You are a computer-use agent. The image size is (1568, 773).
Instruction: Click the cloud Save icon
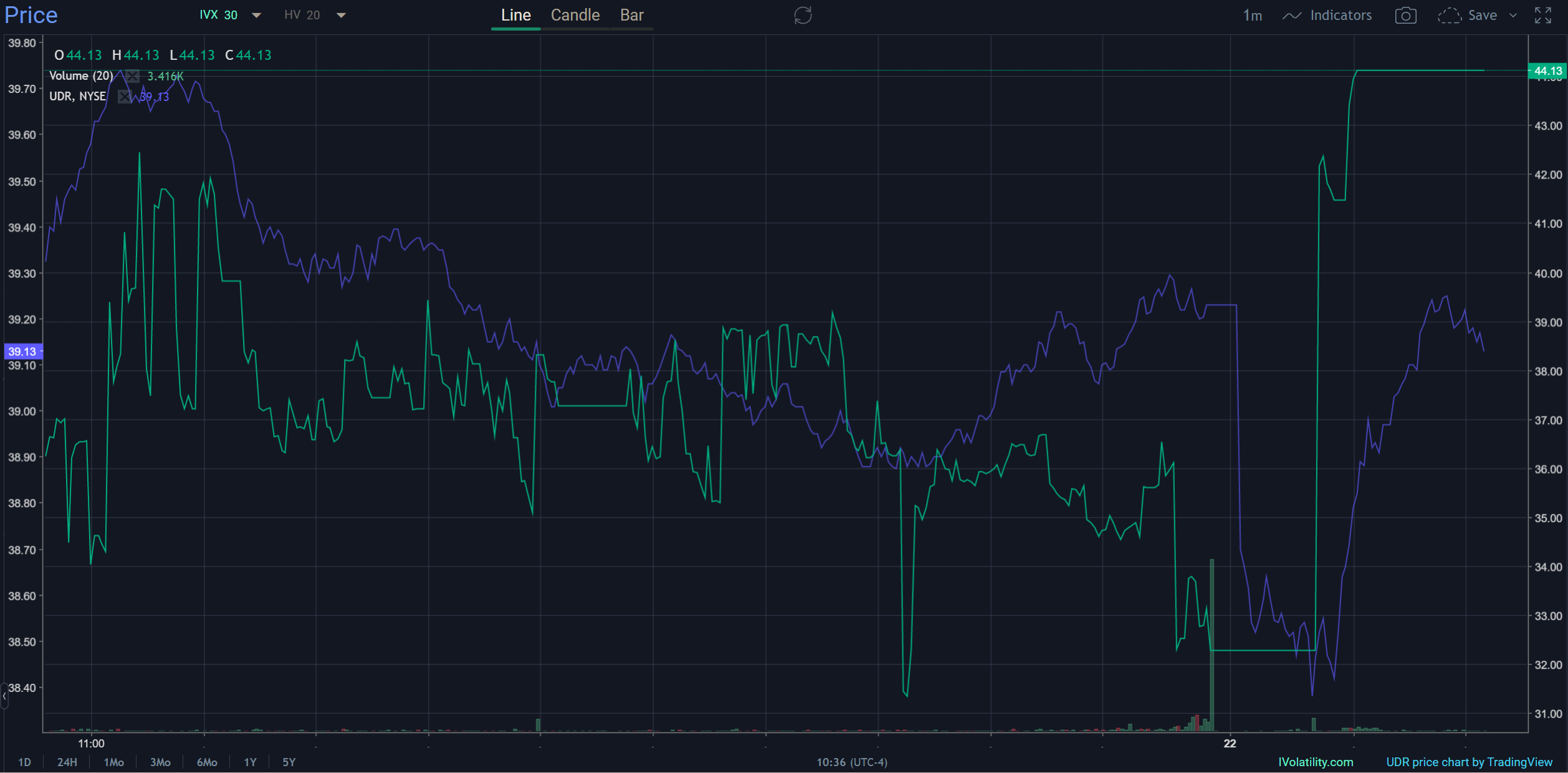click(x=1449, y=16)
